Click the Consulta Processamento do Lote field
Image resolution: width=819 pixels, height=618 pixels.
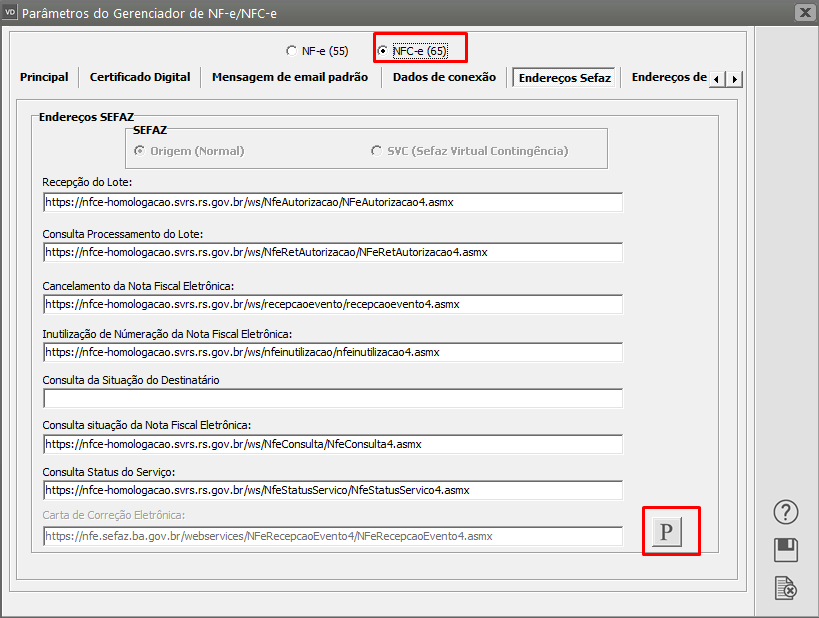tap(333, 252)
